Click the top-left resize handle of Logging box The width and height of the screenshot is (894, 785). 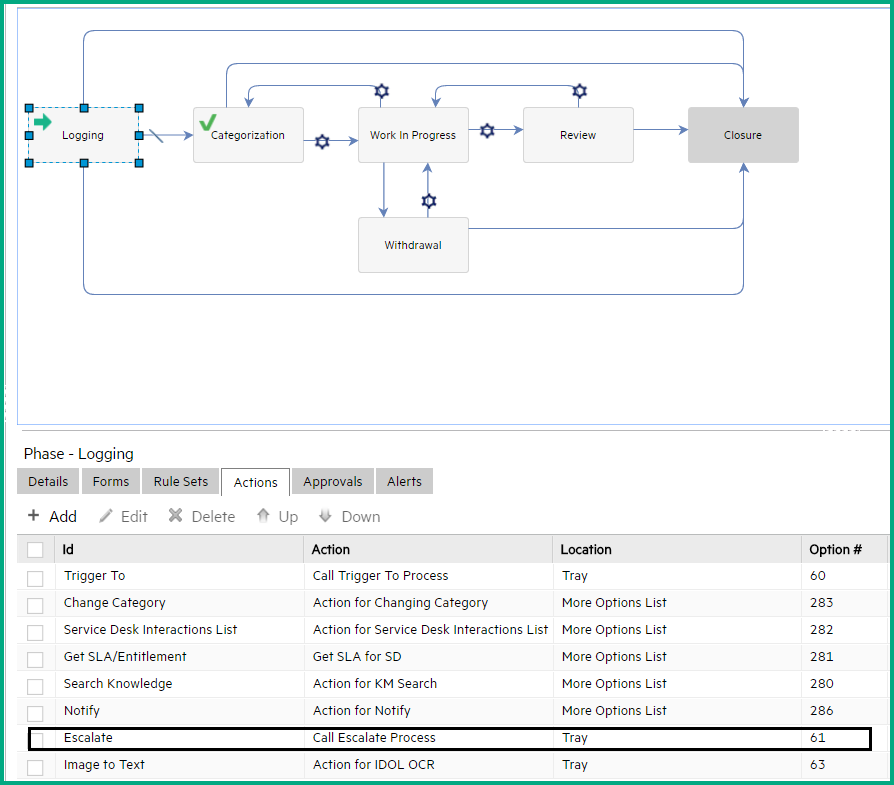click(x=29, y=108)
